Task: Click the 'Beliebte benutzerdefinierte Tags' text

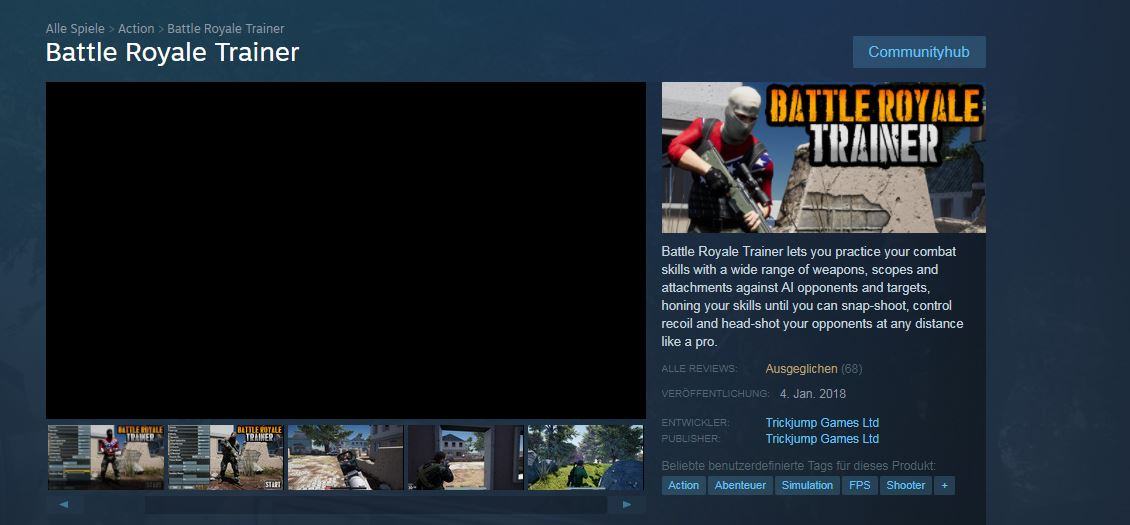Action: point(798,465)
